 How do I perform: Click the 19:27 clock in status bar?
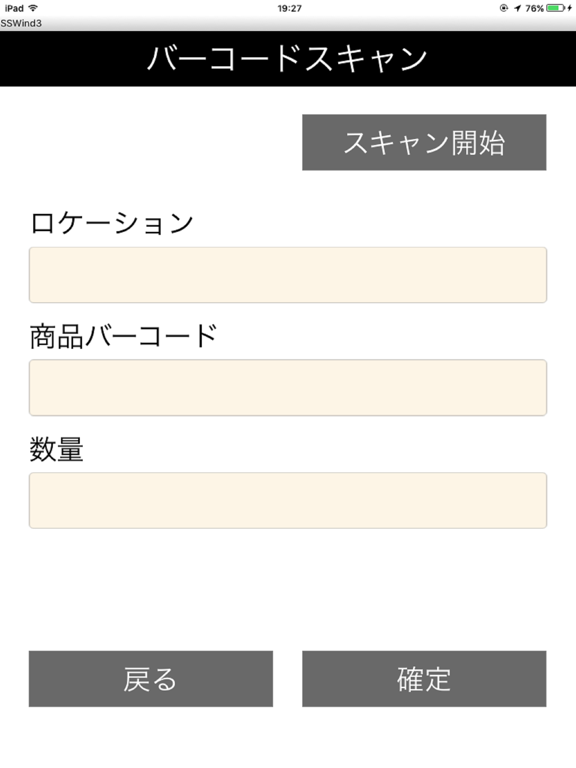289,8
